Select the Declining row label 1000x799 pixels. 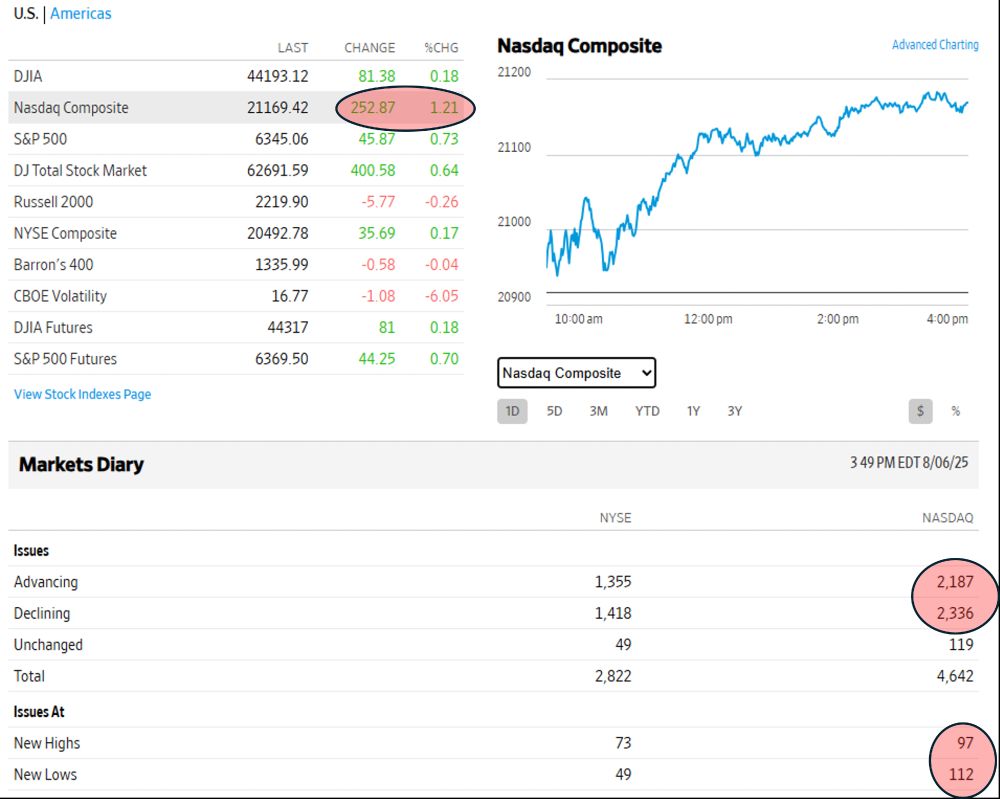click(x=42, y=613)
